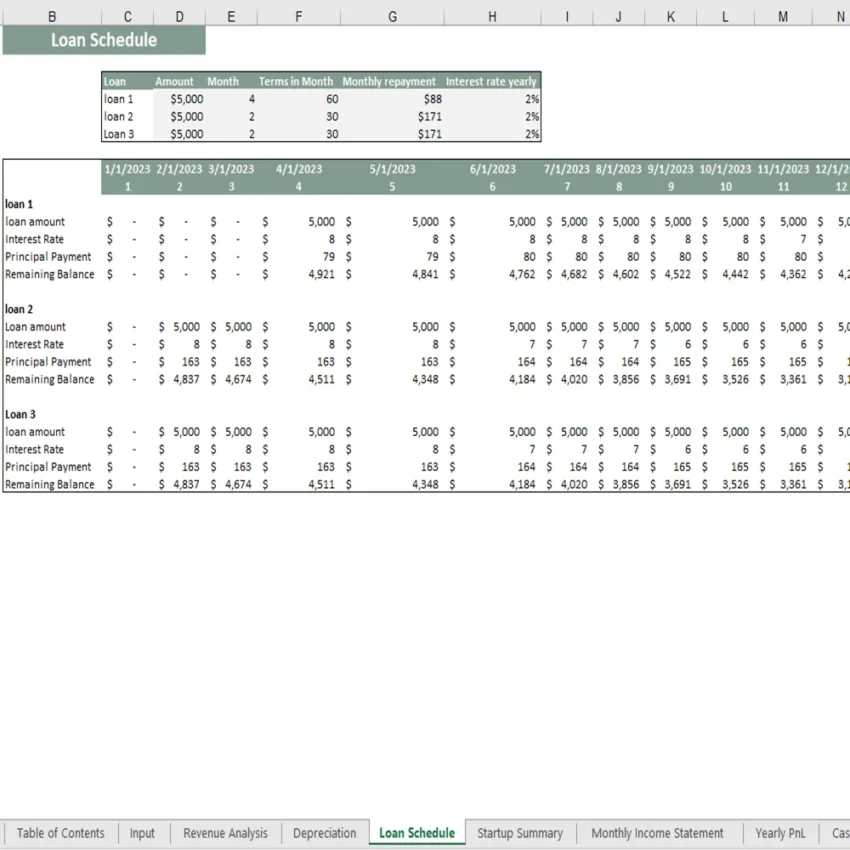This screenshot has height=850, width=850.
Task: Click the Loan Schedule title banner
Action: click(x=103, y=40)
